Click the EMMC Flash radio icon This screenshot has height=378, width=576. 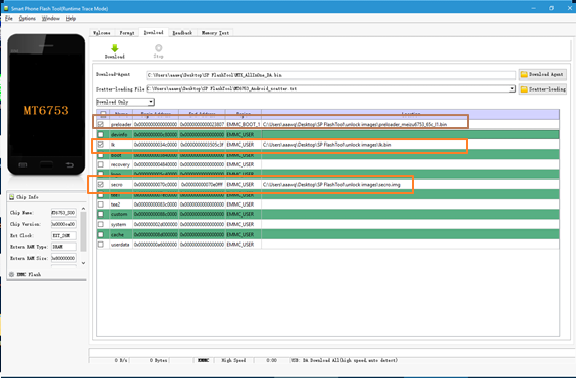[11, 274]
